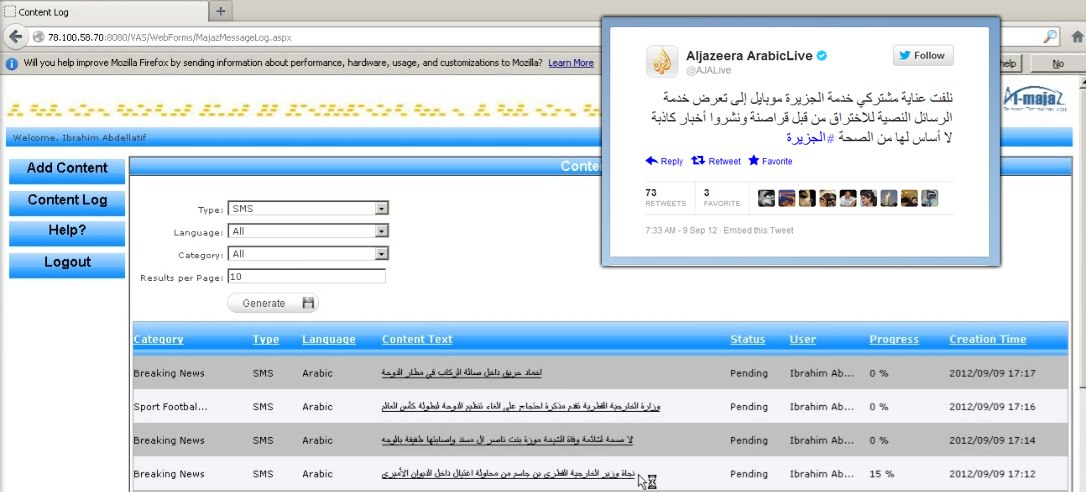The image size is (1086, 492).
Task: Open content text link of 17:14 row
Action: click(x=508, y=440)
